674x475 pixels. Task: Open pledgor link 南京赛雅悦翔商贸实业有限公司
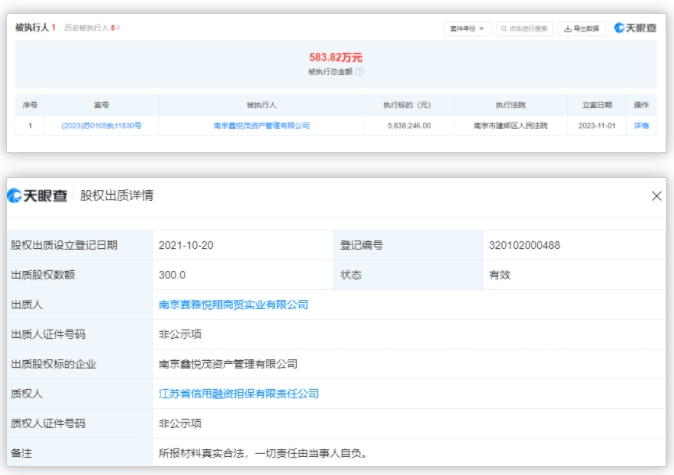[x=233, y=305]
